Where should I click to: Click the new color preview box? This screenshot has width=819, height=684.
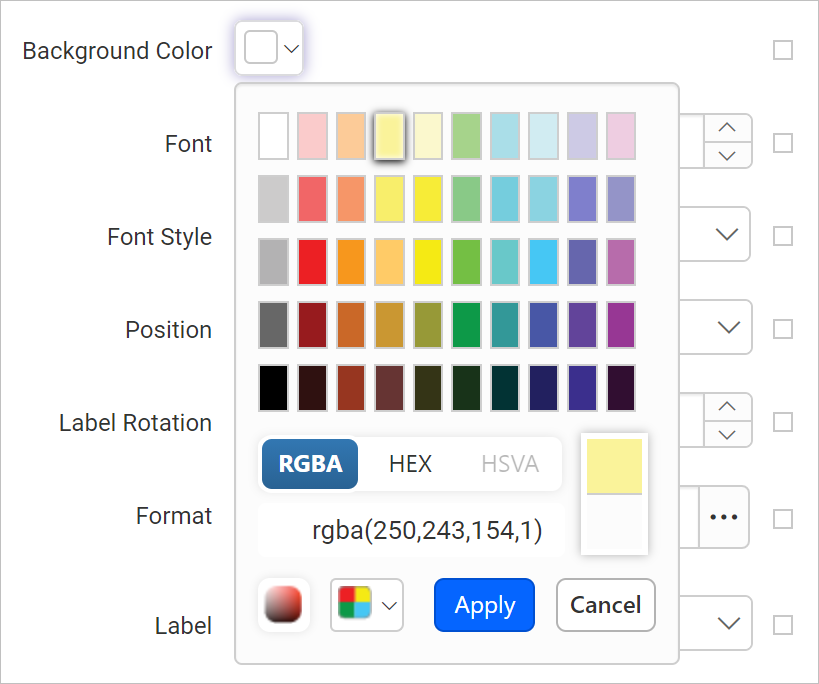pos(614,466)
